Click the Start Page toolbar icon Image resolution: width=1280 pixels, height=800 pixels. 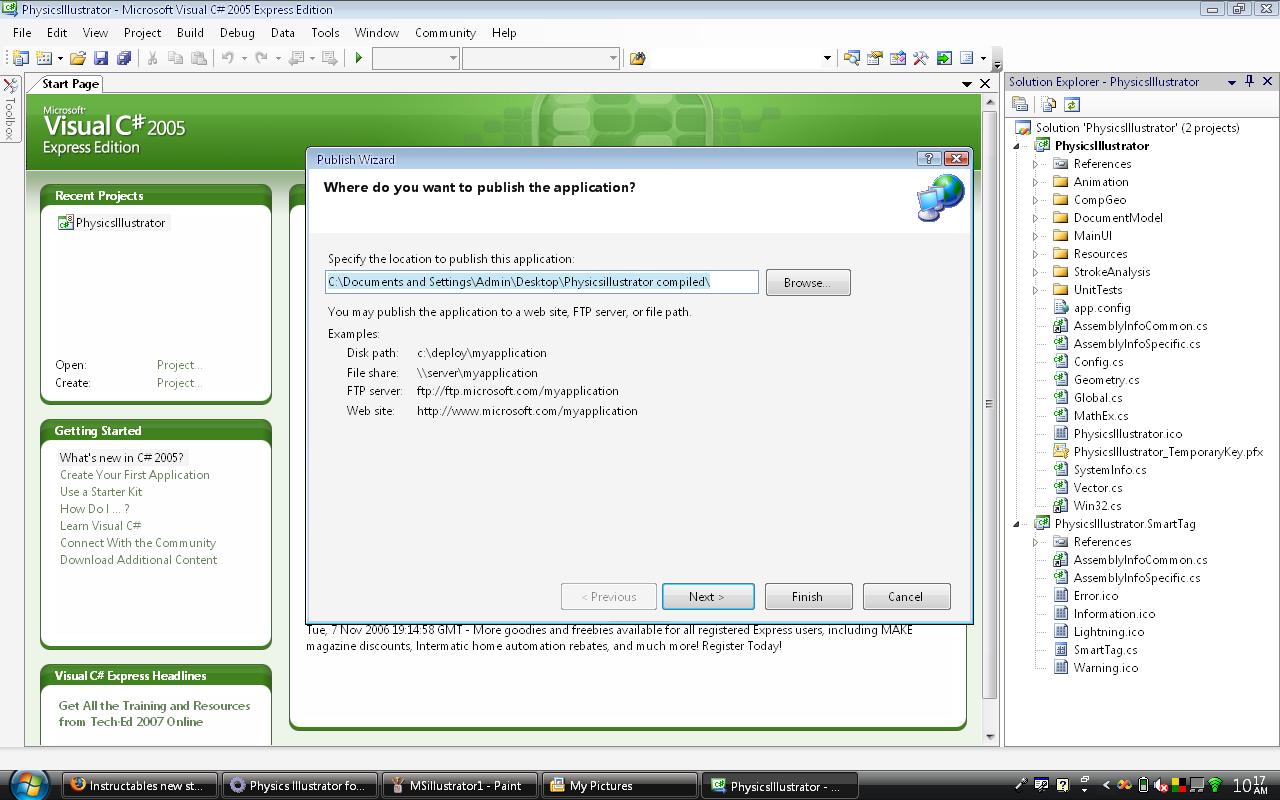tap(944, 58)
